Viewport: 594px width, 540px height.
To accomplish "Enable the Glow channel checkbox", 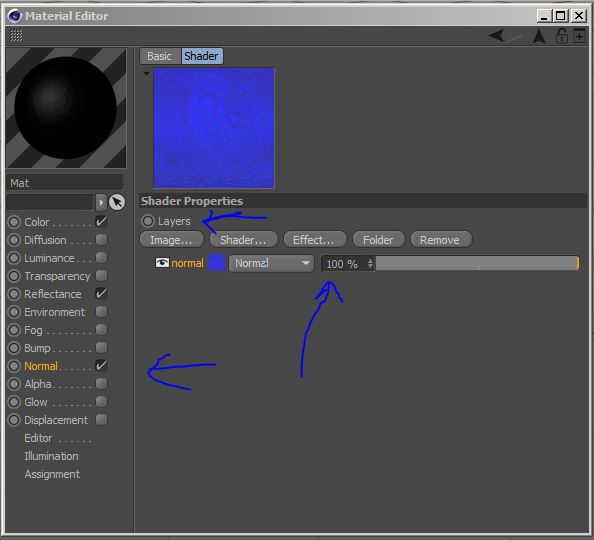I will (x=101, y=402).
